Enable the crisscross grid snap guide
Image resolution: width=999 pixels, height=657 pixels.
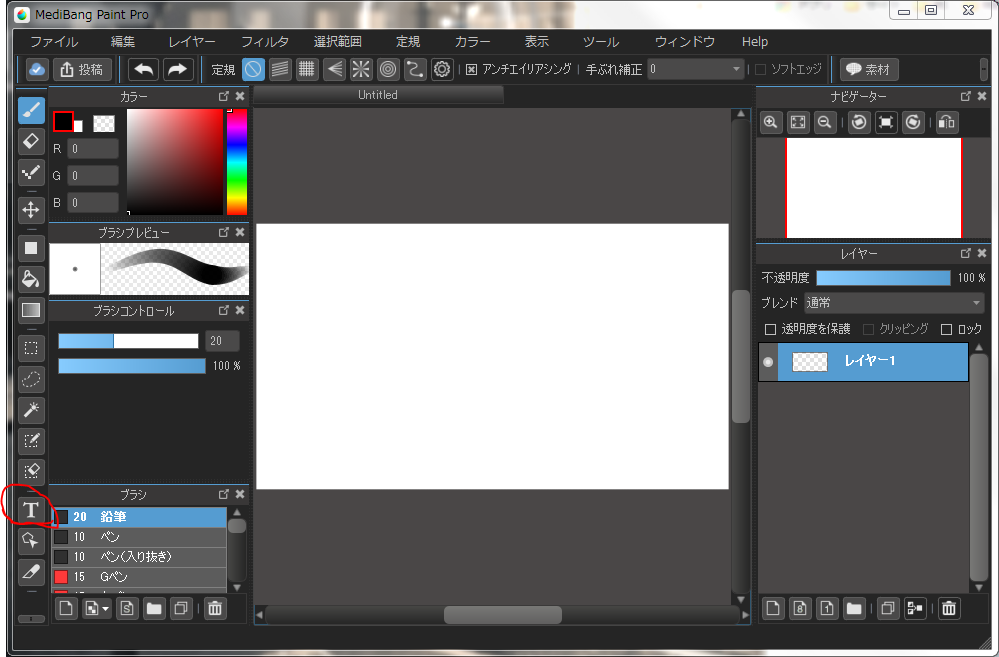(306, 69)
